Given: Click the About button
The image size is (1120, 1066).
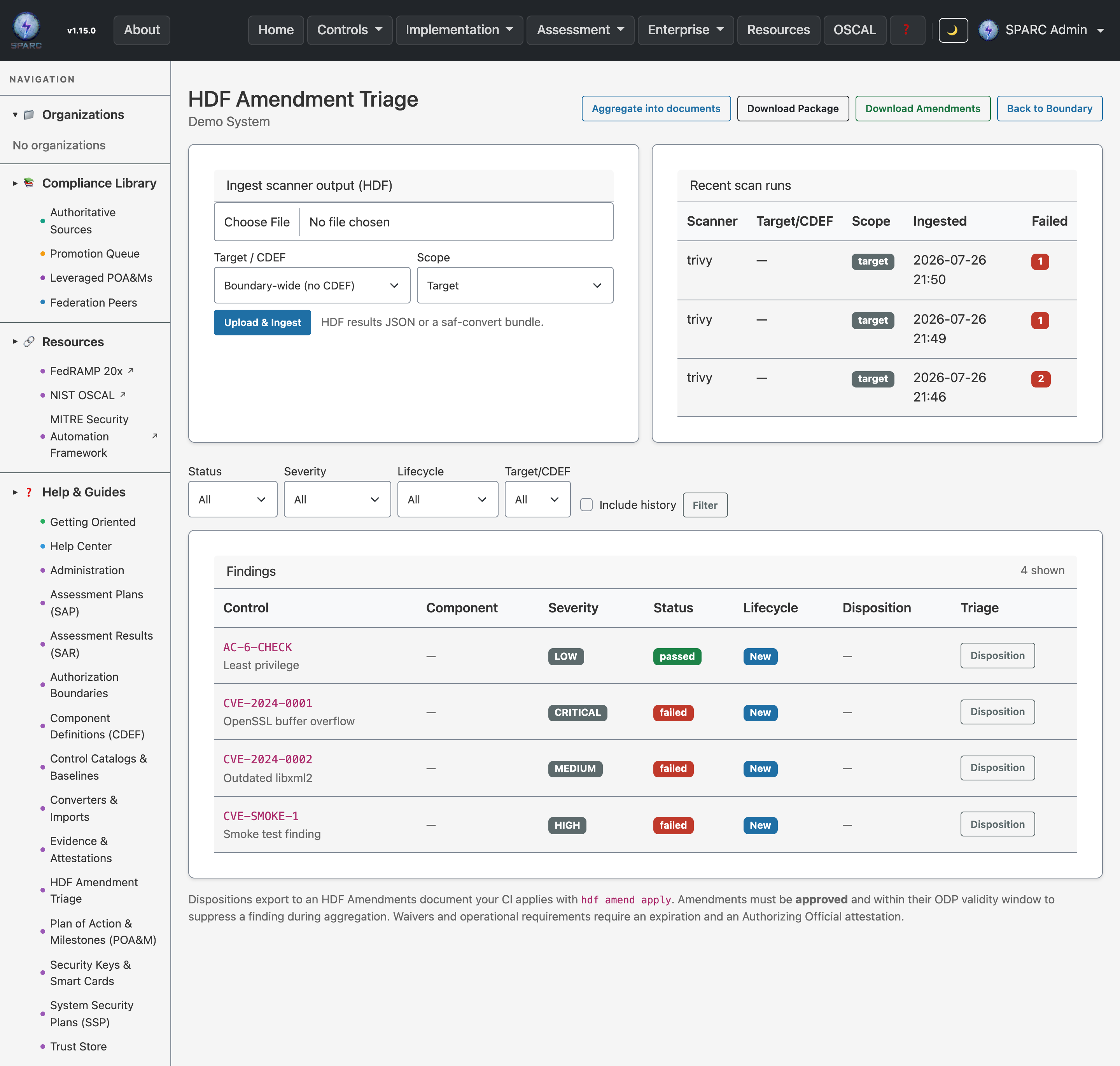Looking at the screenshot, I should point(142,30).
